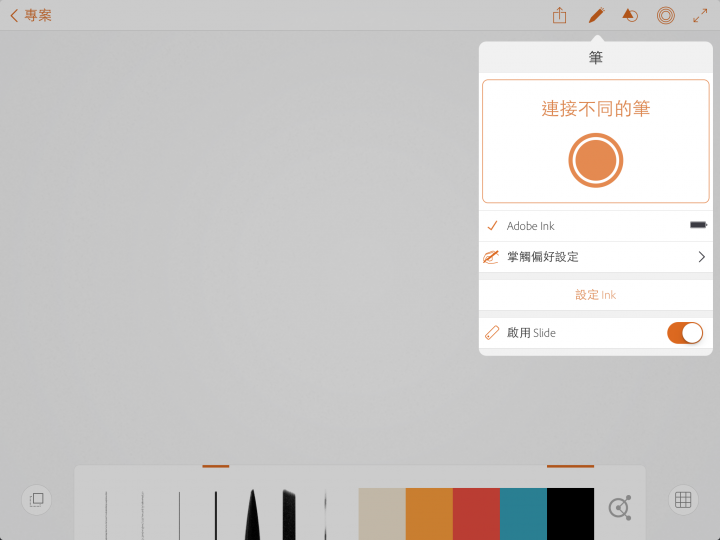720x540 pixels.
Task: Open the concentric circles Touch Slide icon
Action: coord(665,16)
